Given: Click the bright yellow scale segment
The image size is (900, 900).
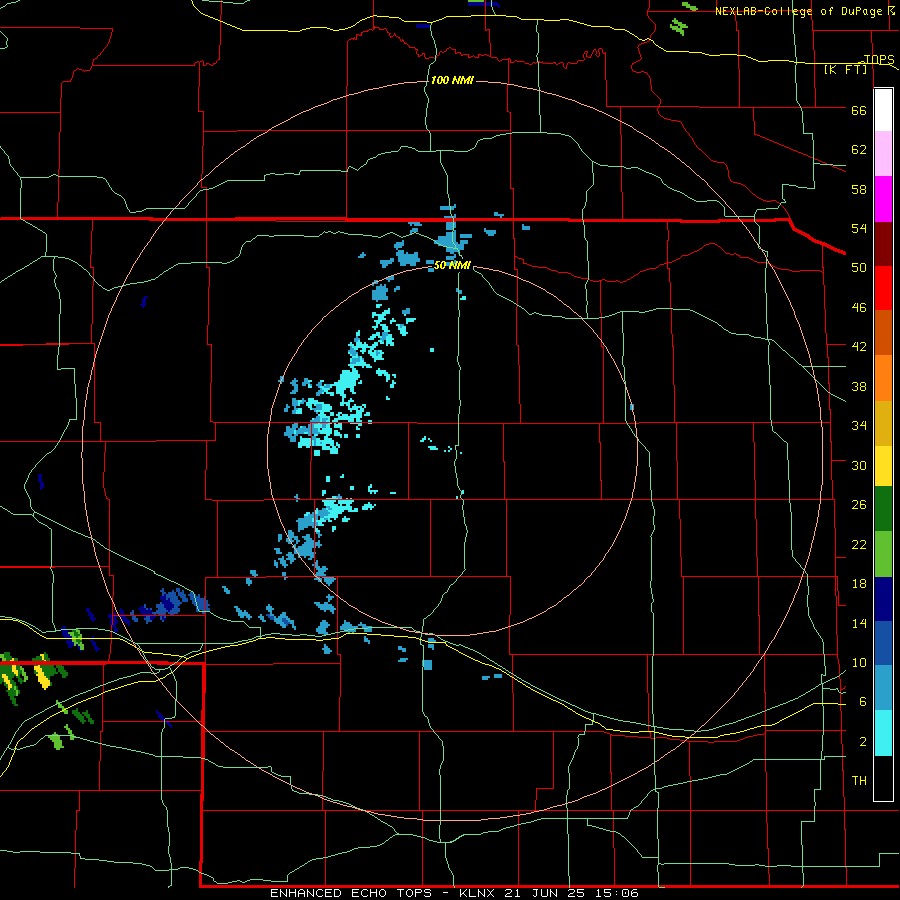Looking at the screenshot, I should (883, 466).
